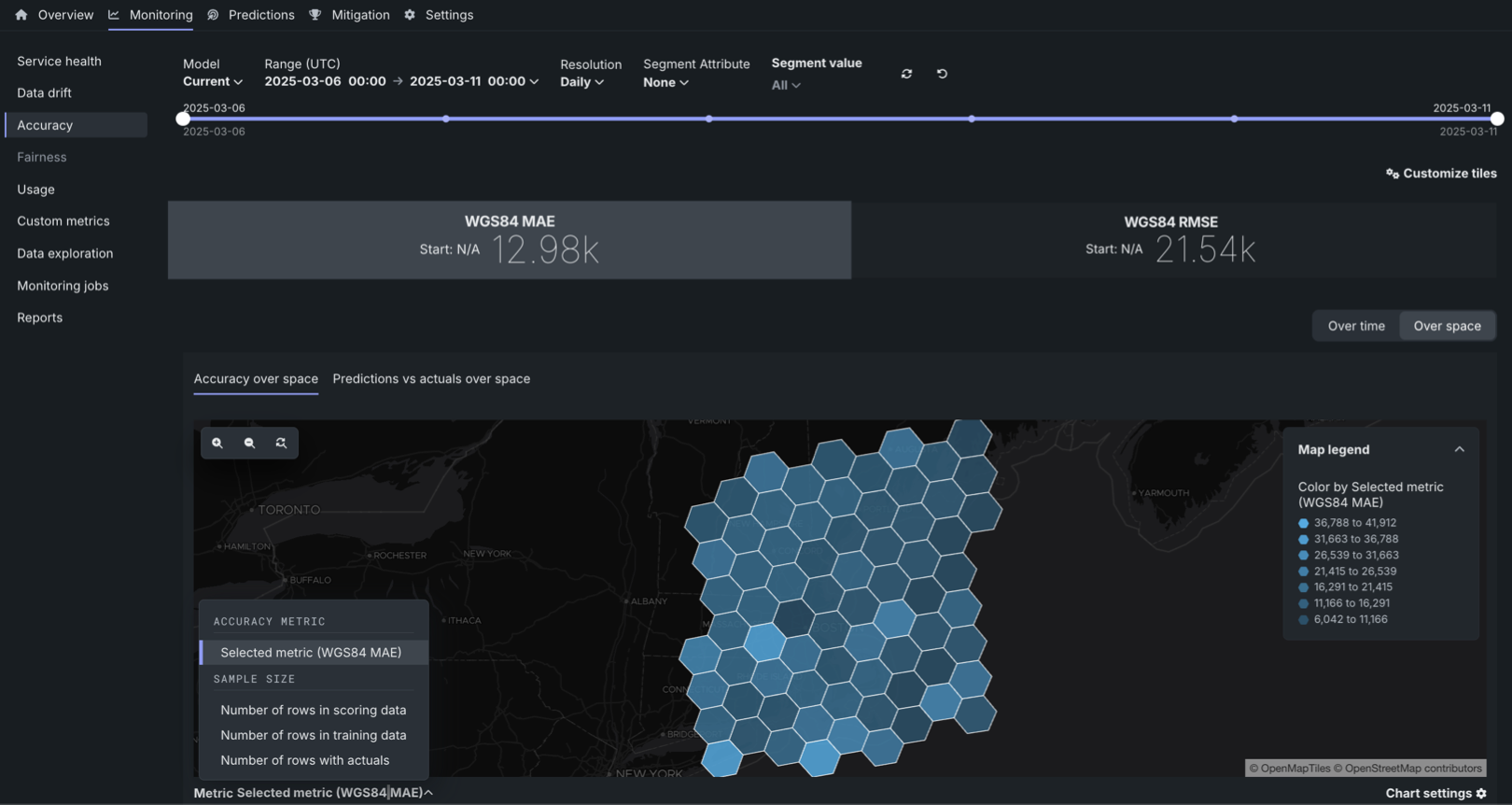
Task: Click the refresh data icon
Action: coord(906,74)
